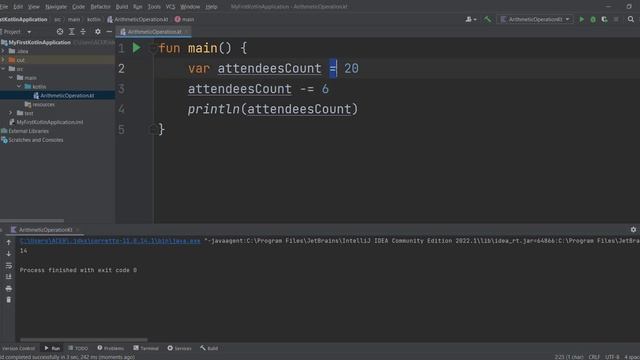The width and height of the screenshot is (640, 360).
Task: Click the UTF-8 encoding status indicator
Action: [x=612, y=357]
